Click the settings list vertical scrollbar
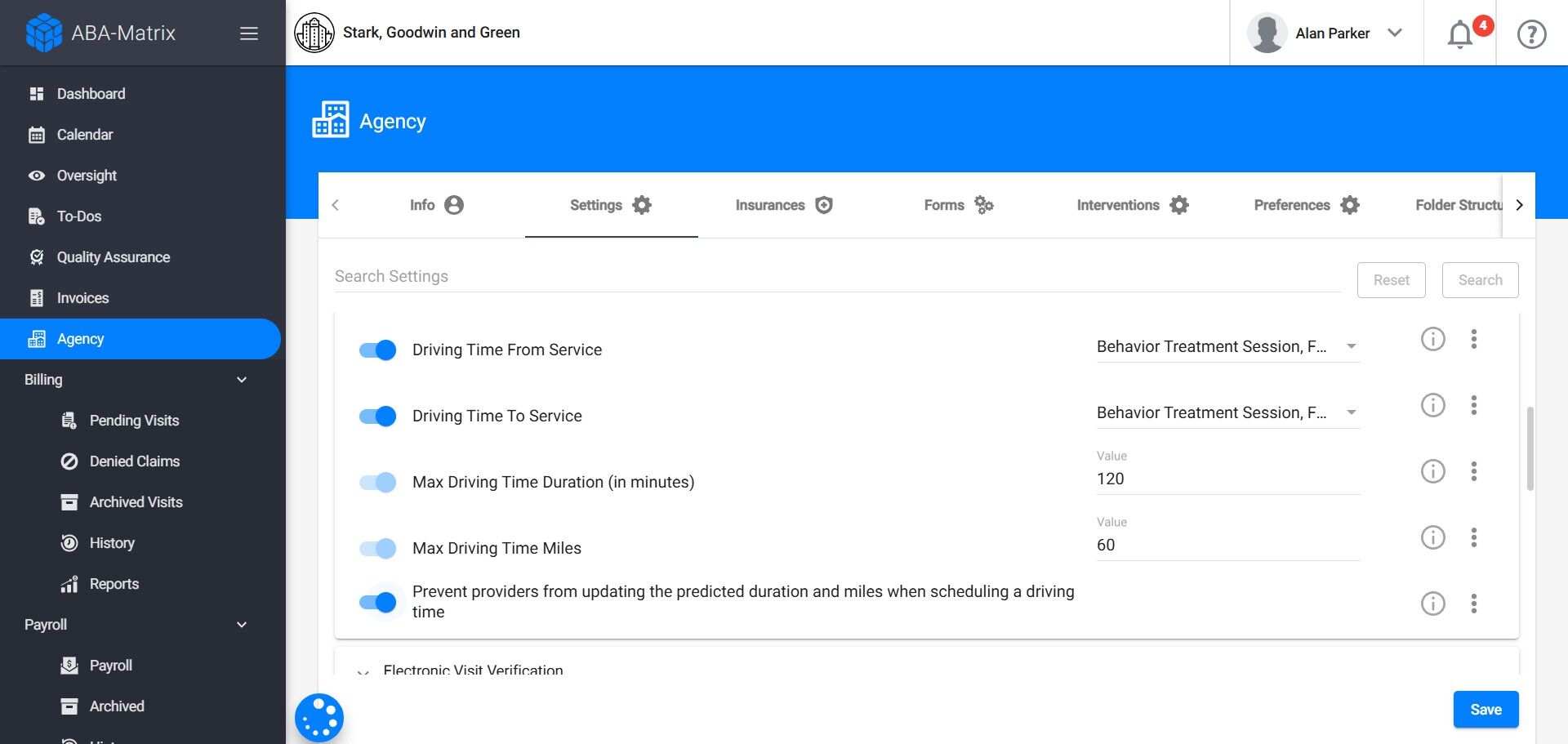The height and width of the screenshot is (744, 1568). tap(1530, 448)
